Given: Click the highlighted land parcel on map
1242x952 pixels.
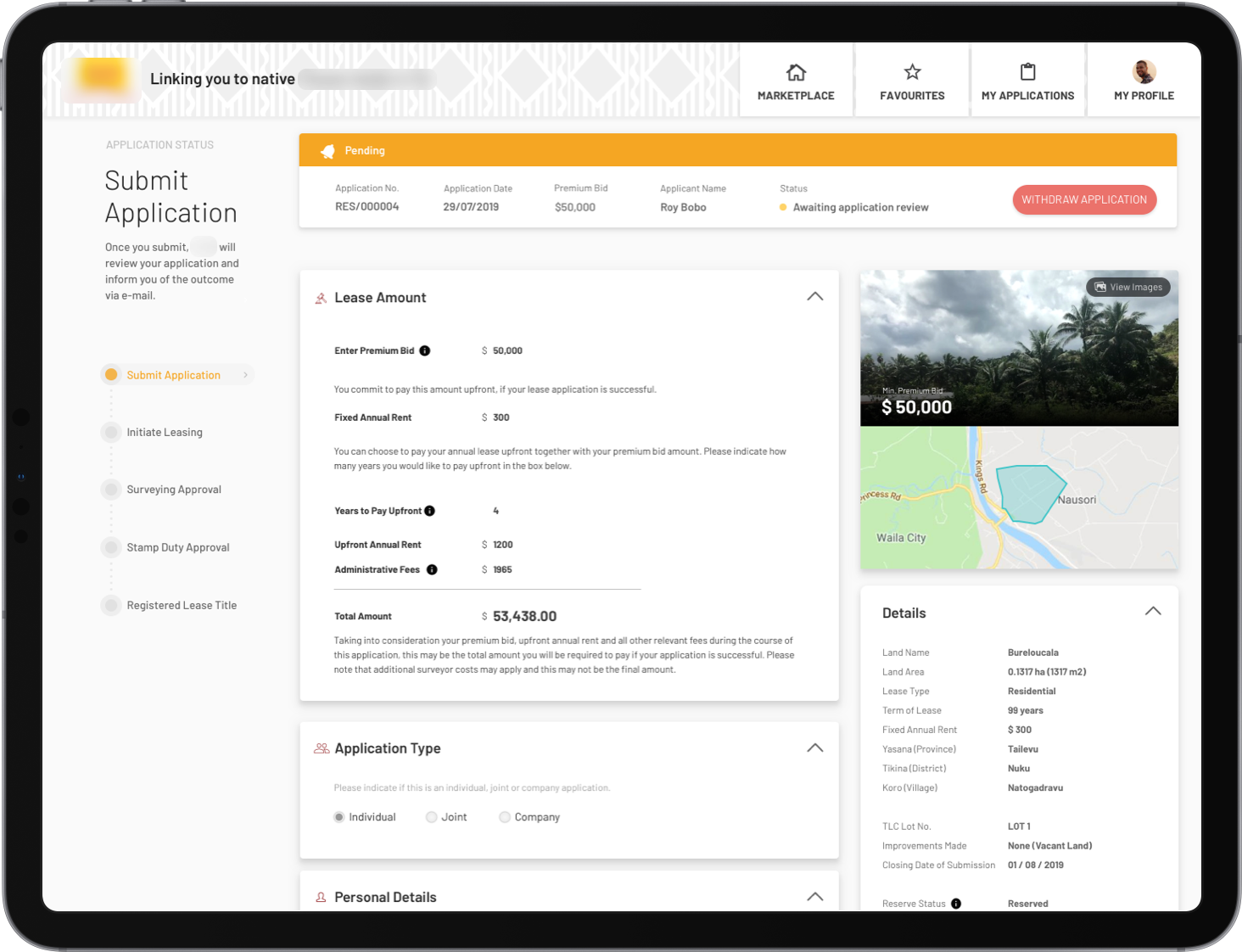Looking at the screenshot, I should [1029, 493].
